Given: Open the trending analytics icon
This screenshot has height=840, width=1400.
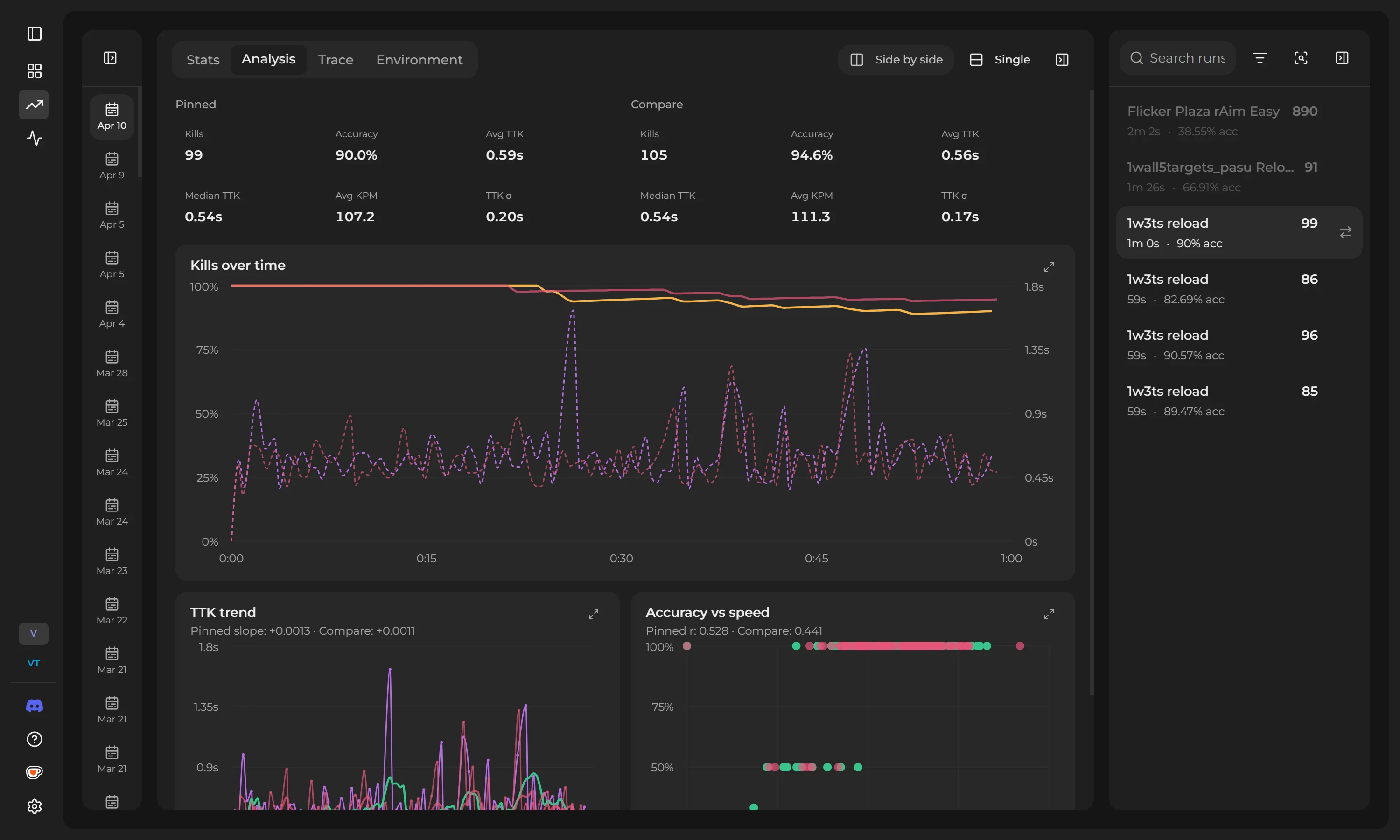Looking at the screenshot, I should pos(34,105).
